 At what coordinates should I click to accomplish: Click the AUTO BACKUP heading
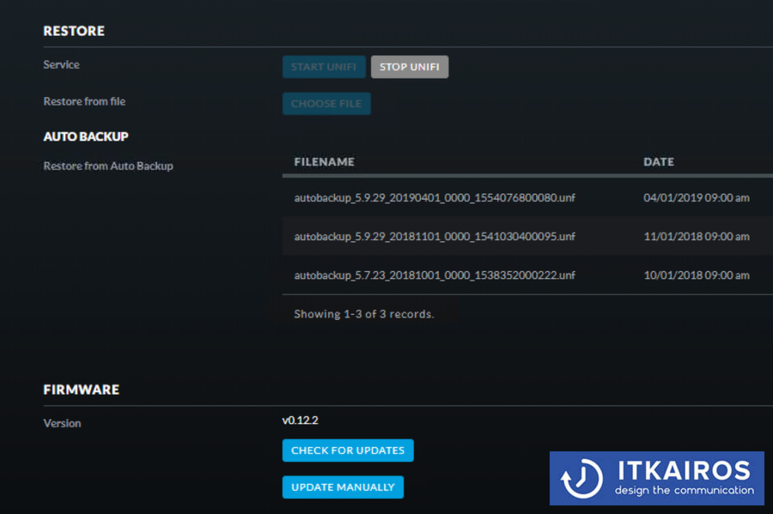click(x=86, y=137)
